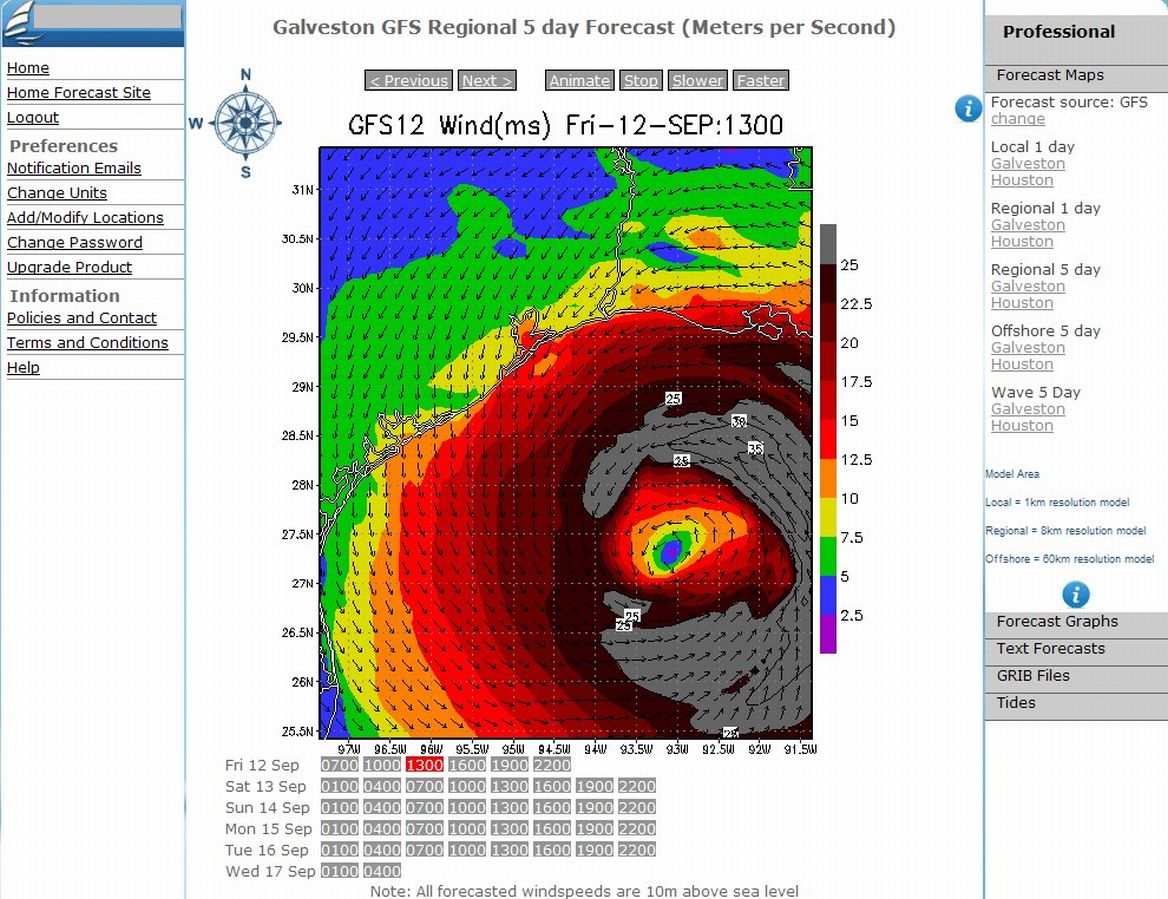Open Wave 5 Day Galveston map
Viewport: 1168px width, 899px height.
[x=1028, y=409]
